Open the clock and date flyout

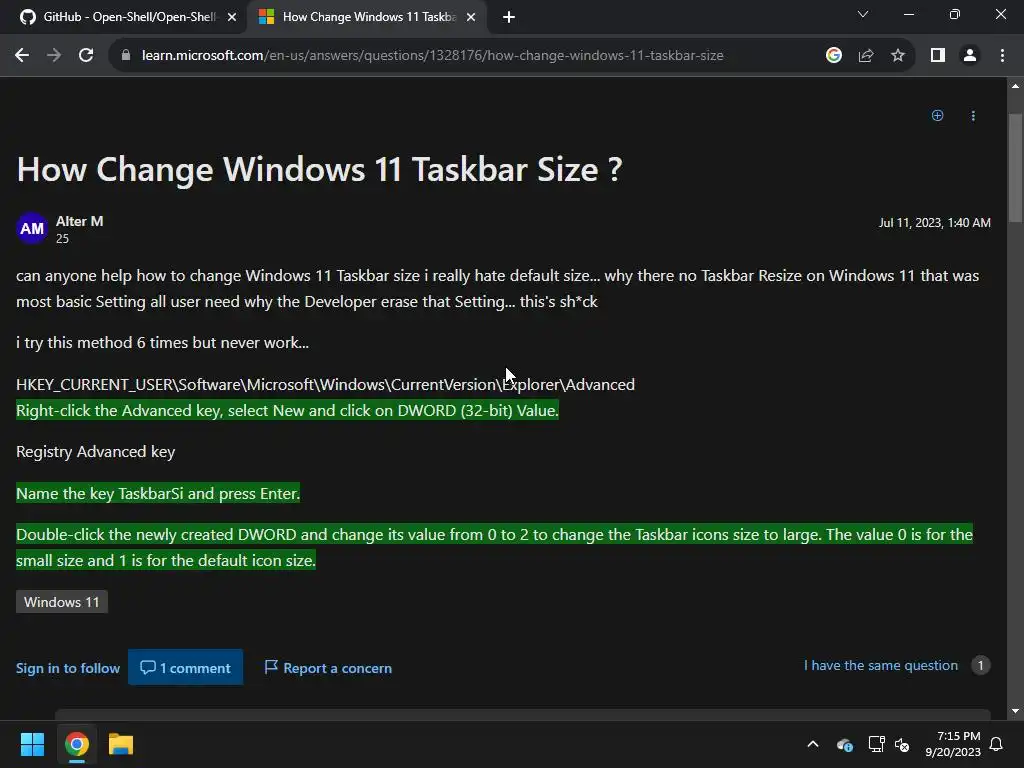953,744
